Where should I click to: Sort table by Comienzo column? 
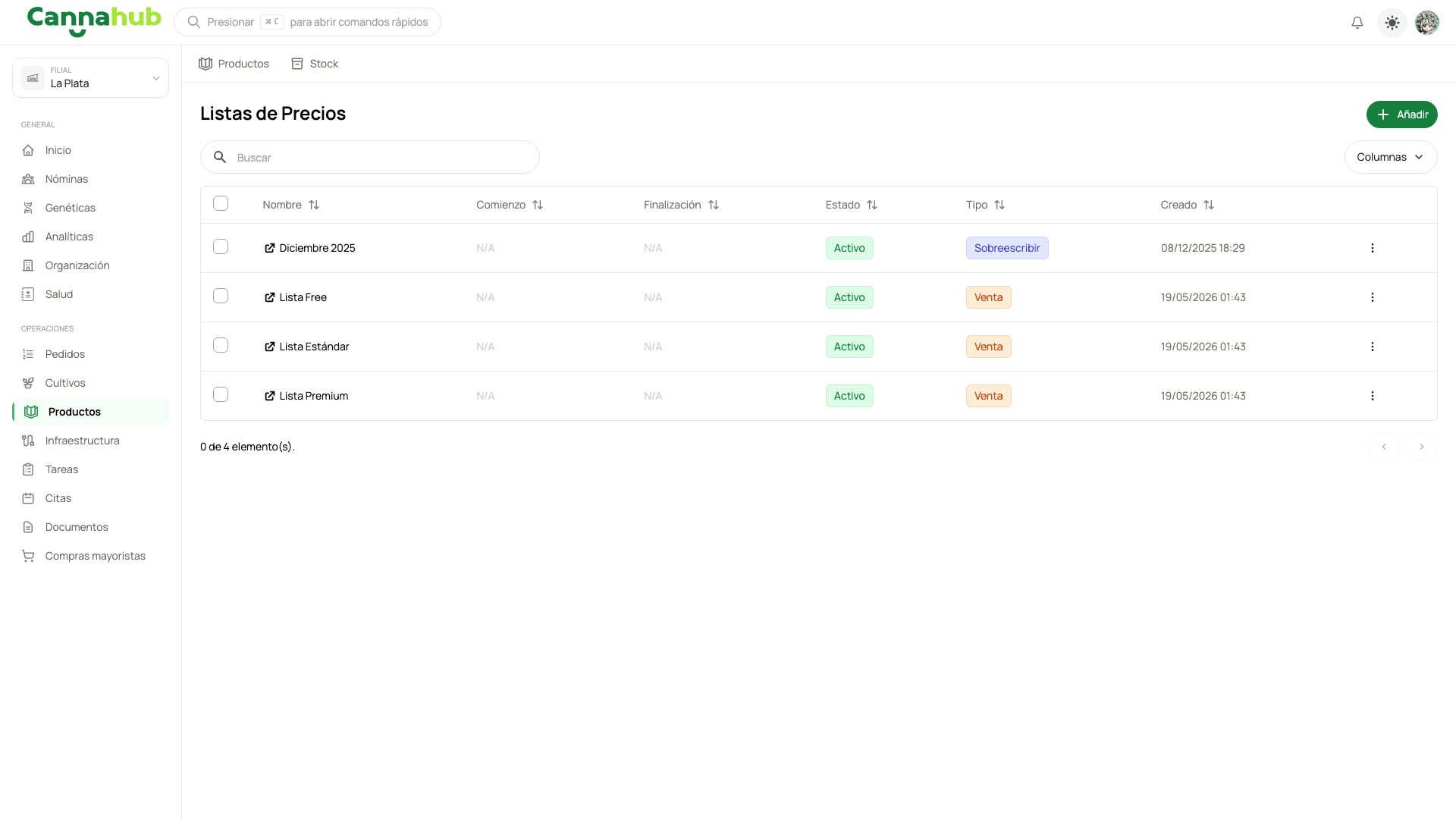[510, 205]
